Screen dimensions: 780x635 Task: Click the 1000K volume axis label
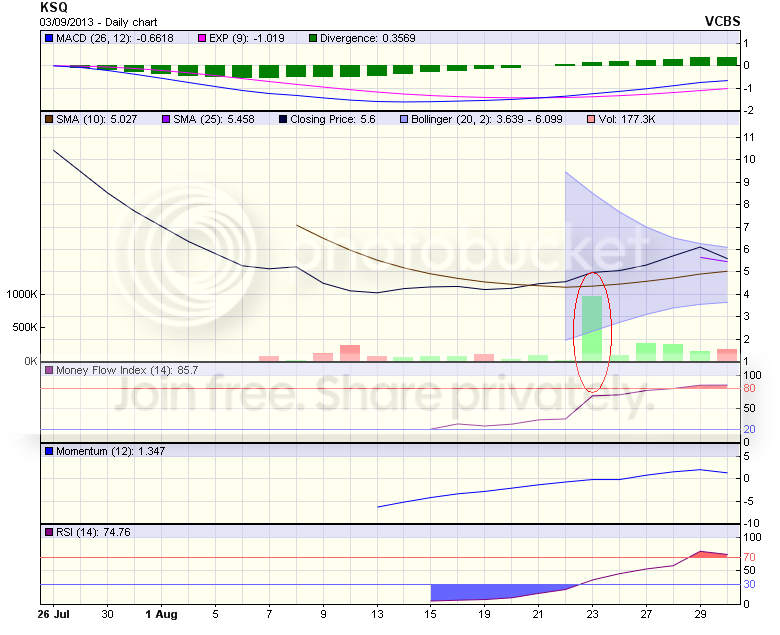[20, 294]
